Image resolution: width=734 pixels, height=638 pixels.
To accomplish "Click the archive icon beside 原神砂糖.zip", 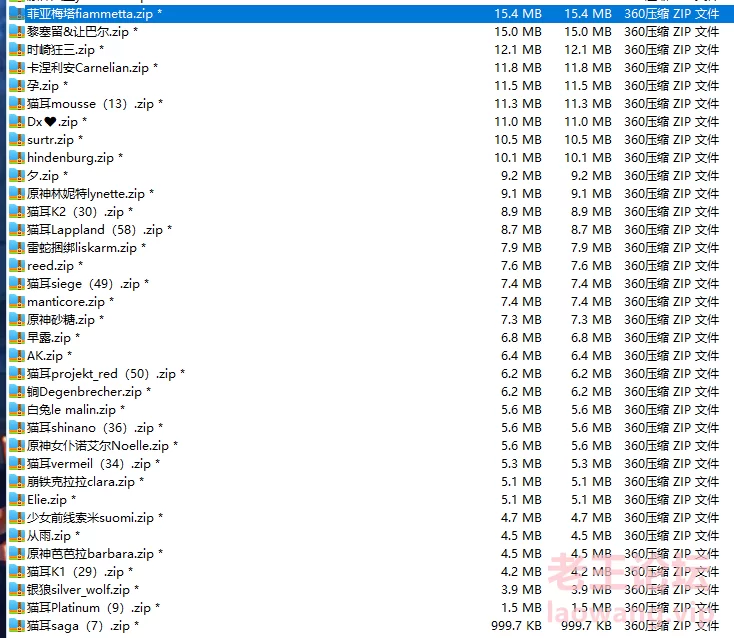I will [17, 320].
